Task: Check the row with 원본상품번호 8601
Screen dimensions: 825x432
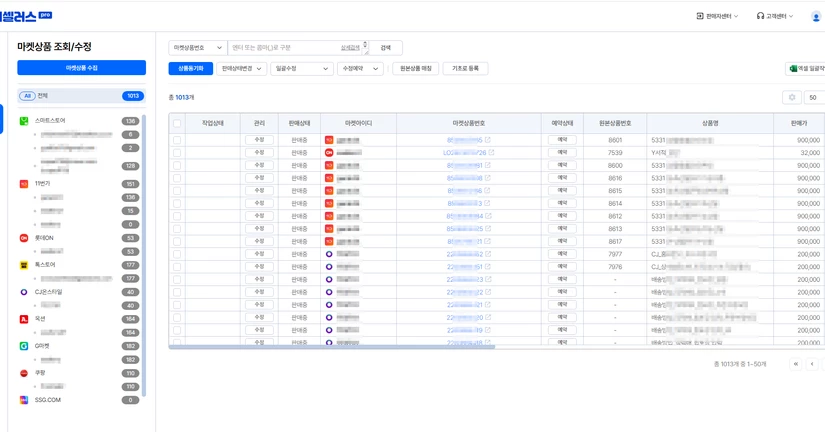Action: [177, 140]
